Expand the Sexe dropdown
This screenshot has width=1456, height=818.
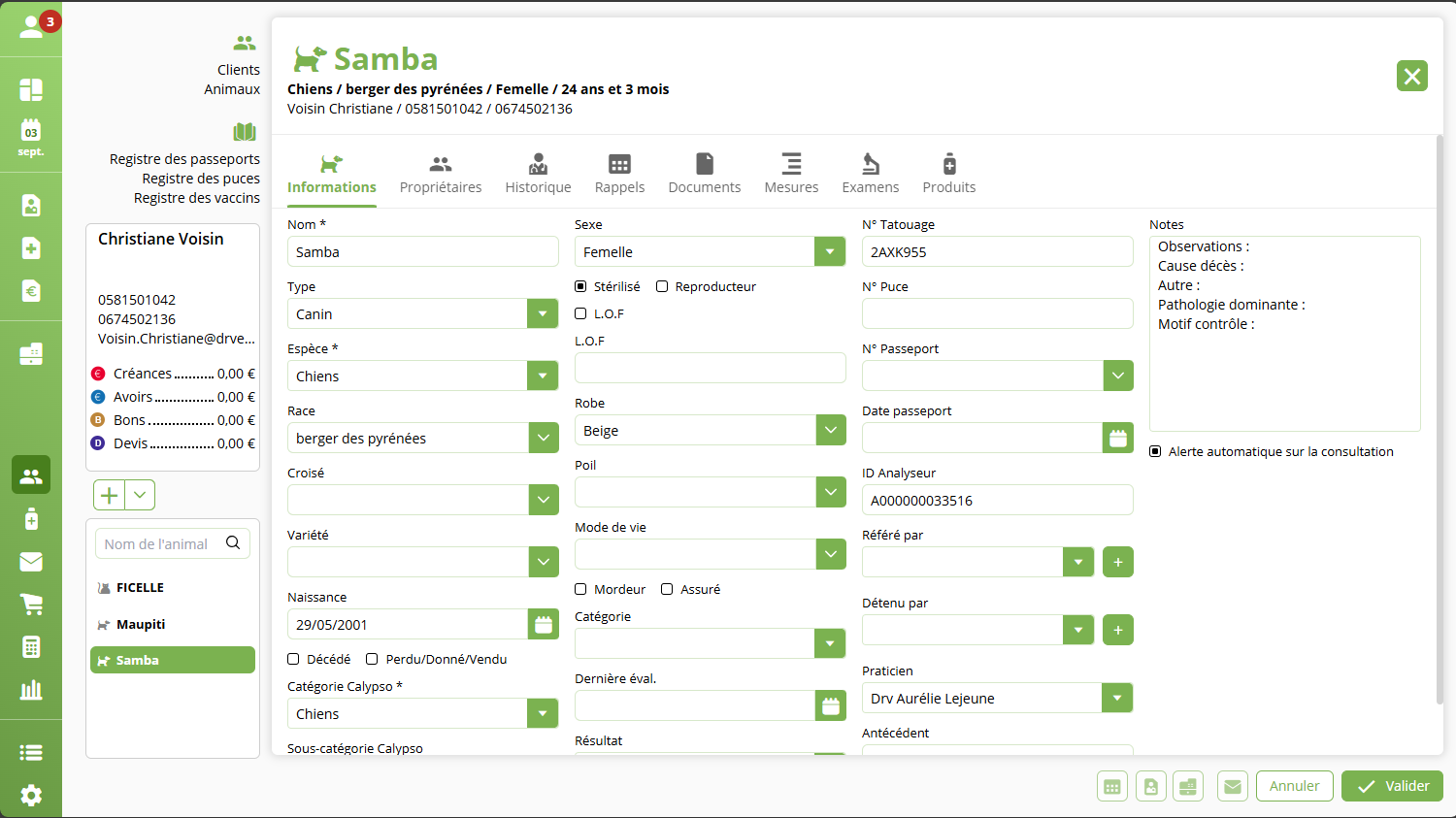click(x=830, y=252)
